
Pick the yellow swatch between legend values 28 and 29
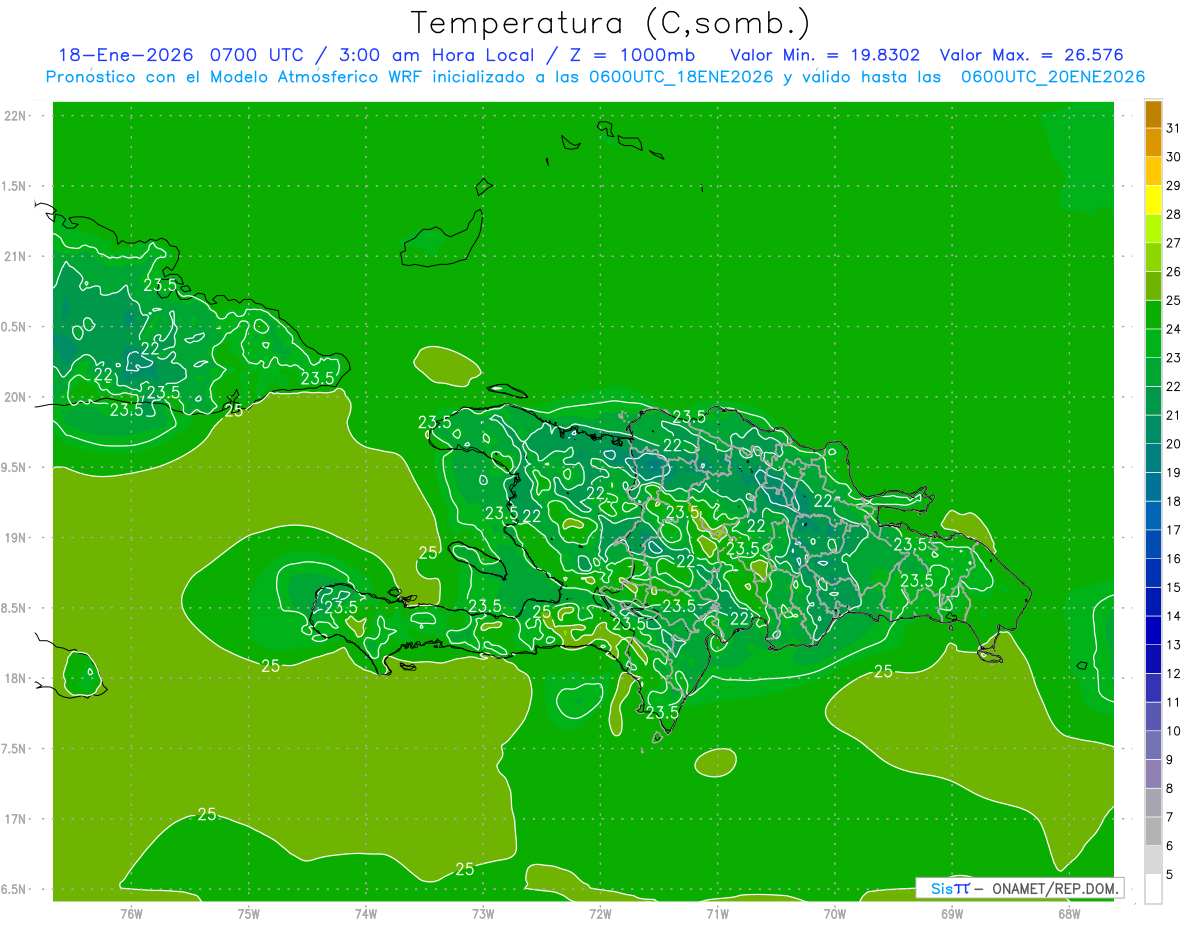point(1153,200)
